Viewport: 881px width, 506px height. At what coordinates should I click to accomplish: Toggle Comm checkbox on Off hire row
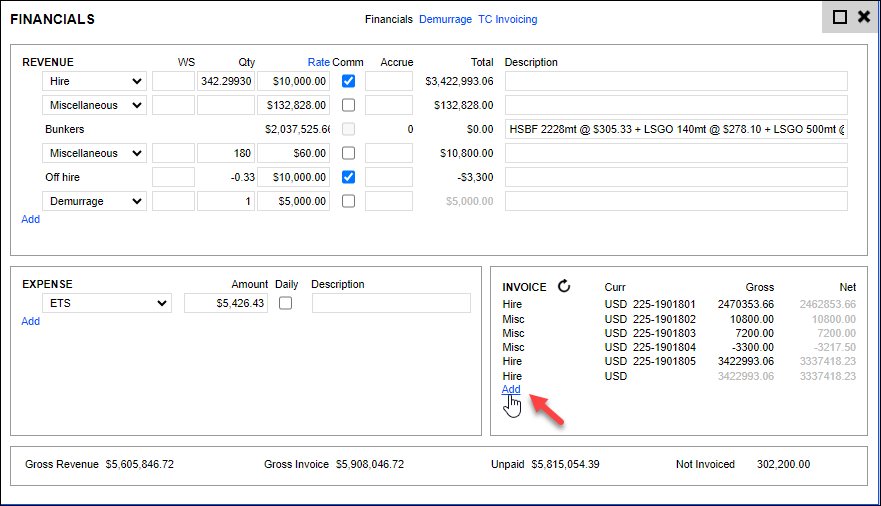(x=348, y=177)
